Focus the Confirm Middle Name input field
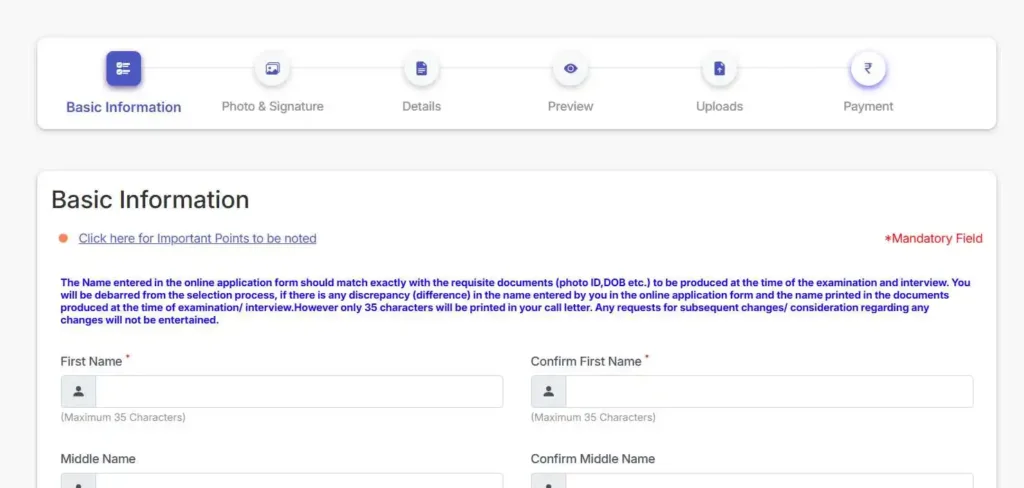1024x488 pixels. point(769,481)
